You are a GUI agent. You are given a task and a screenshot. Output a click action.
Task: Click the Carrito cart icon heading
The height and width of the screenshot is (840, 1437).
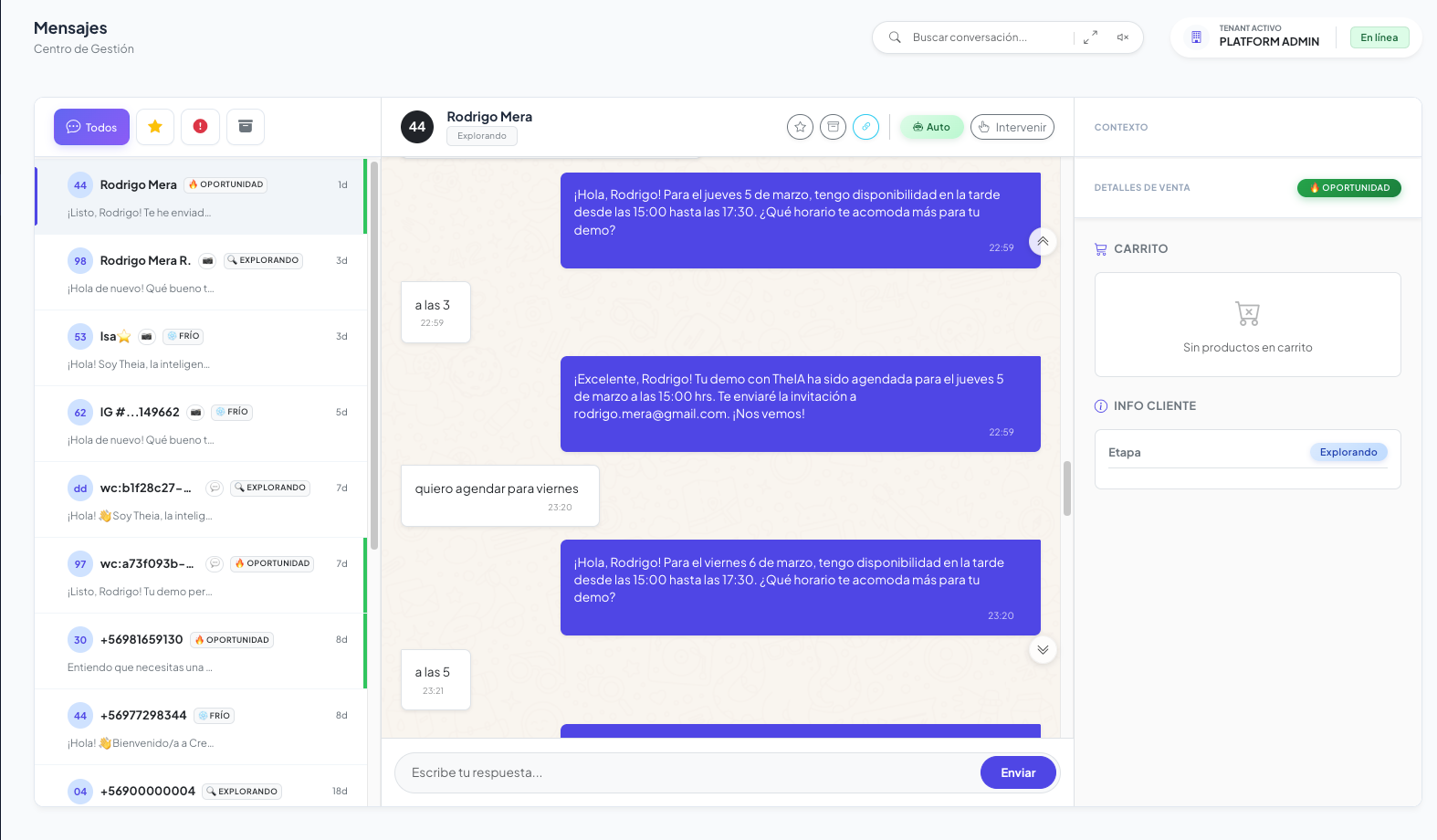pyautogui.click(x=1101, y=249)
